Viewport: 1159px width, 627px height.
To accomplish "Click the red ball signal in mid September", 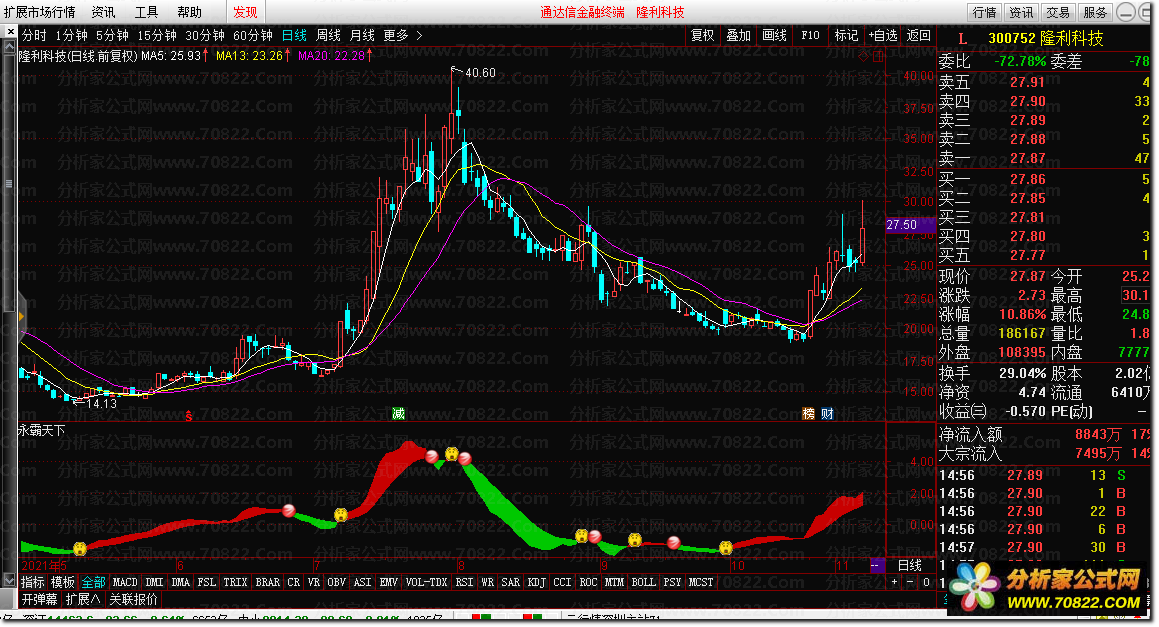I will 673,543.
